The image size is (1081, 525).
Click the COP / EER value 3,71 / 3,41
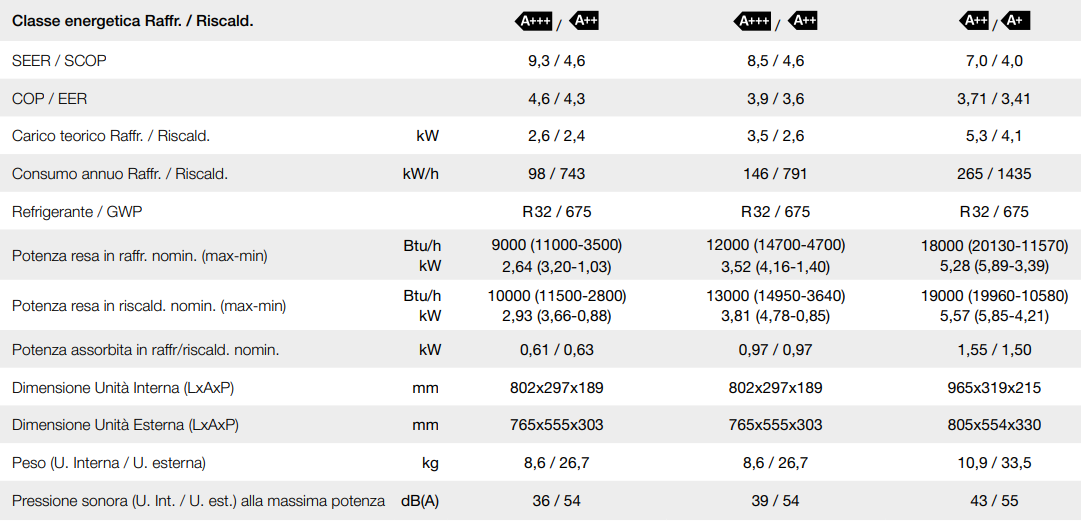(x=993, y=99)
